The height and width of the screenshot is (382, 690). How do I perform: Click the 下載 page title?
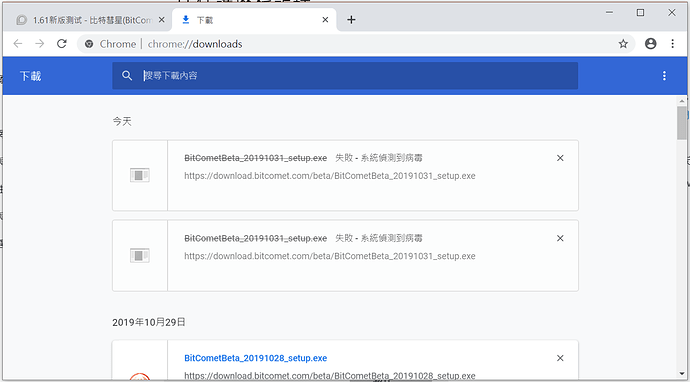pos(30,76)
